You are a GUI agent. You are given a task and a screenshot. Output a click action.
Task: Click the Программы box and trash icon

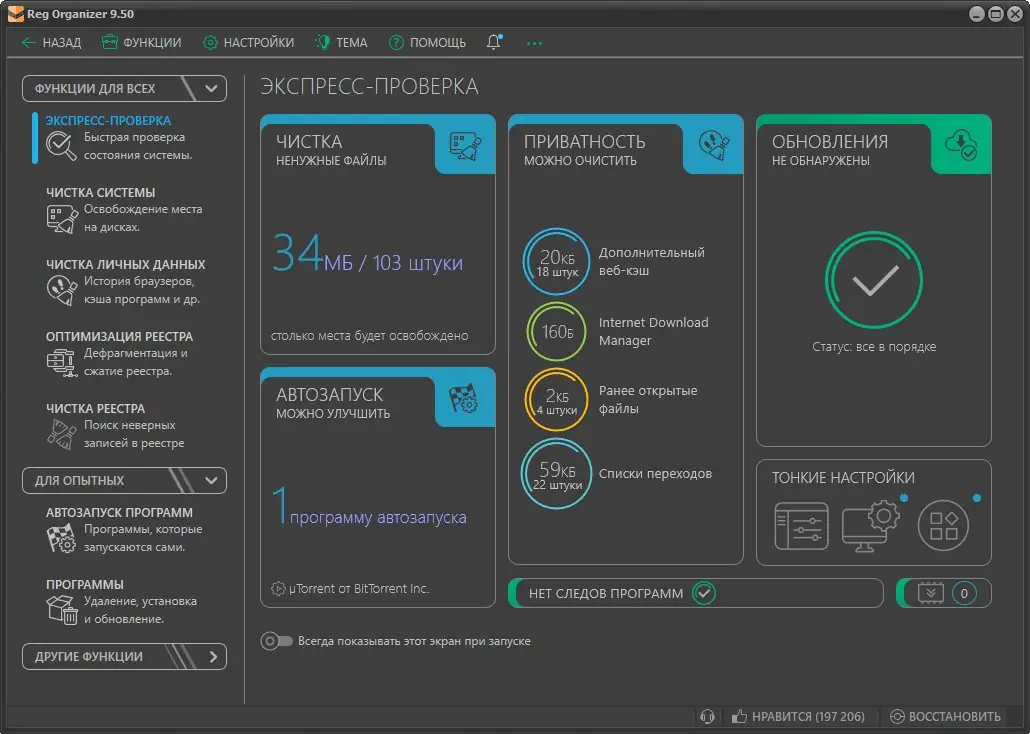(62, 609)
